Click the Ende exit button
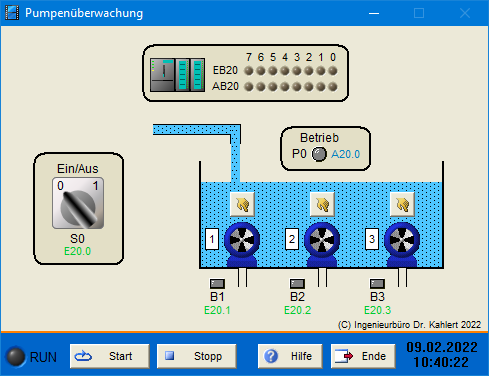 click(x=363, y=356)
